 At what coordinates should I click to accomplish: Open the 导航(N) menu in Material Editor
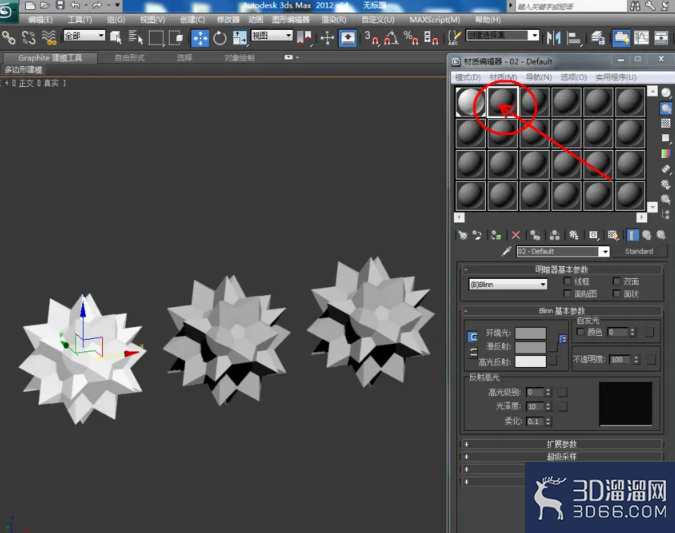click(x=539, y=77)
